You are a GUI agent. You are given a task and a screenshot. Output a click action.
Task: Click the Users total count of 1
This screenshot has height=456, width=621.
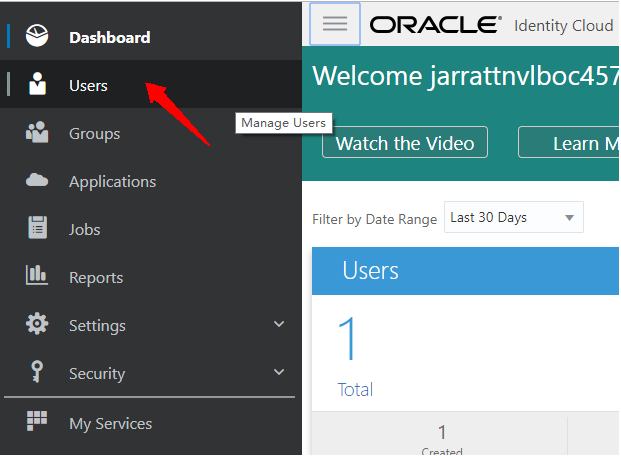click(x=349, y=338)
